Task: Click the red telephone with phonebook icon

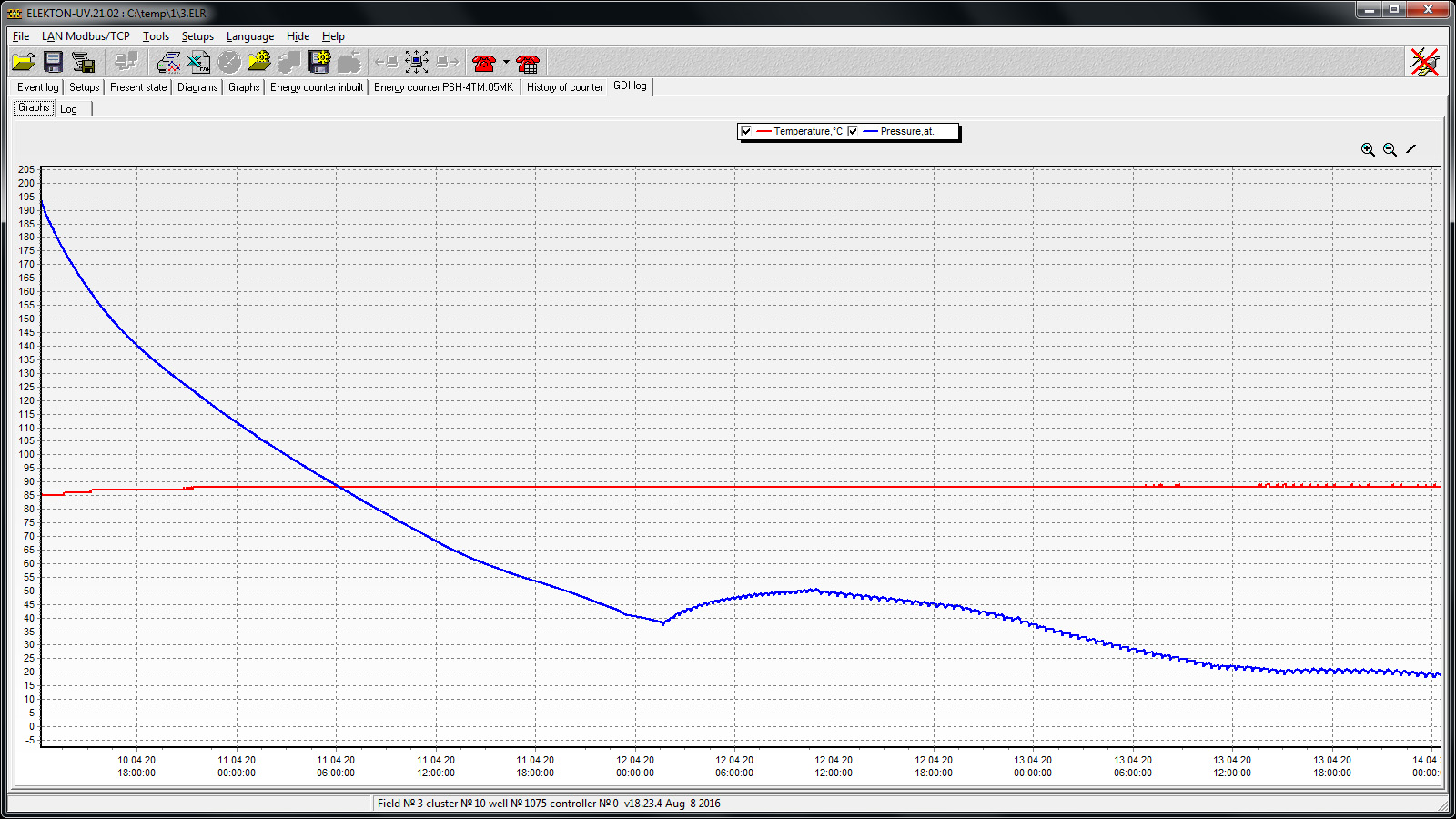Action: [x=528, y=62]
